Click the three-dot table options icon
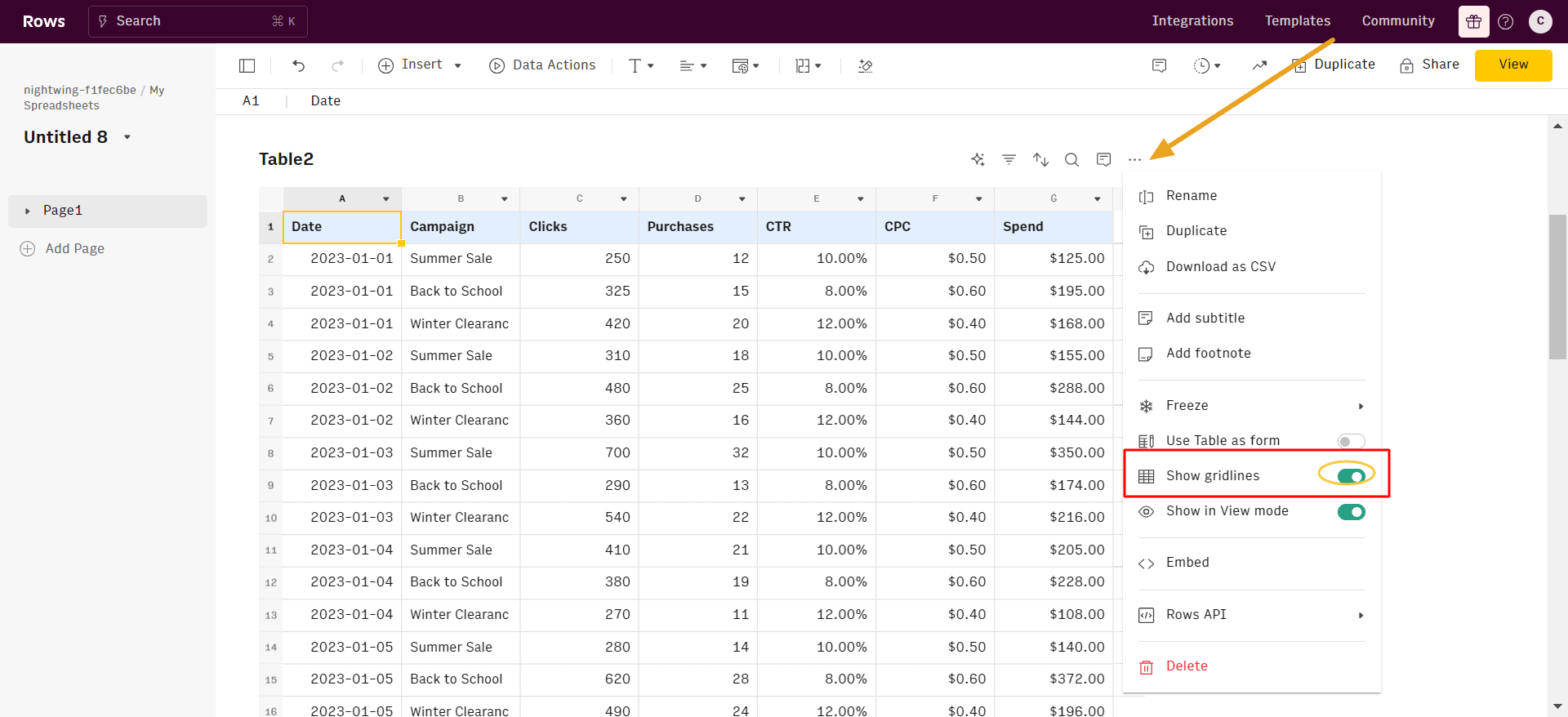The image size is (1568, 717). (1134, 159)
